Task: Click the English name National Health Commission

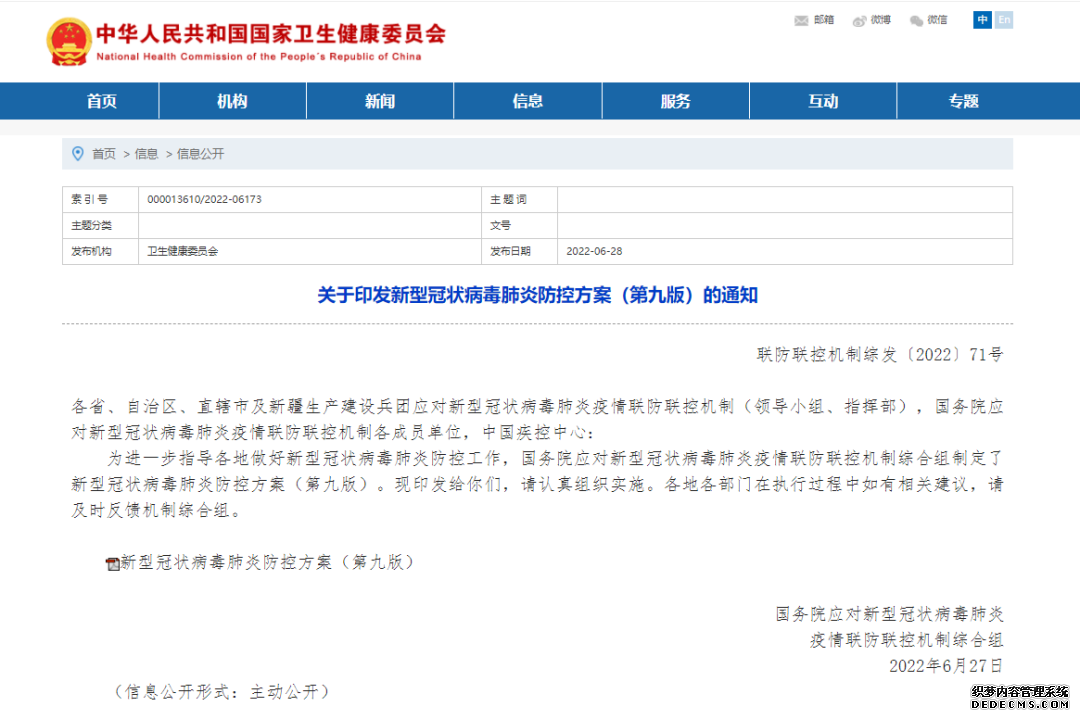Action: (x=259, y=56)
